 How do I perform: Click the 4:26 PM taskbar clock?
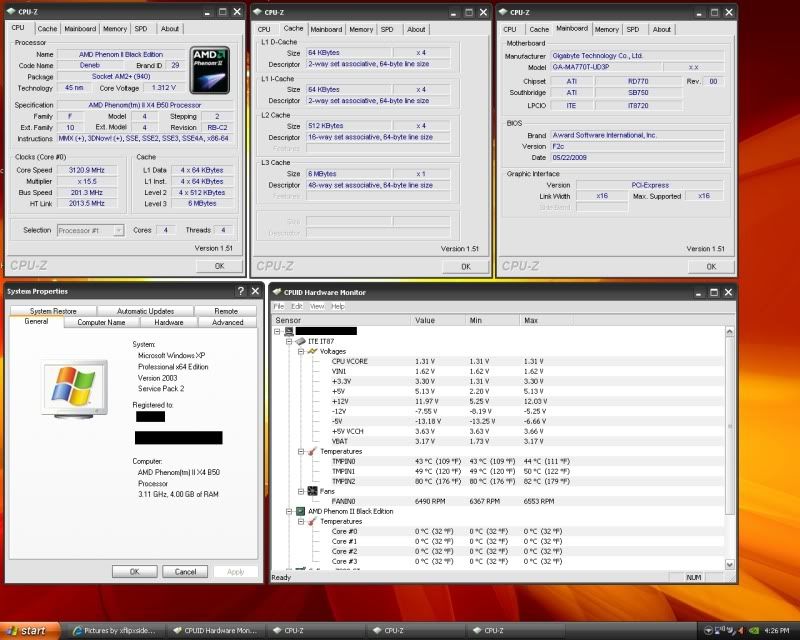pyautogui.click(x=777, y=631)
